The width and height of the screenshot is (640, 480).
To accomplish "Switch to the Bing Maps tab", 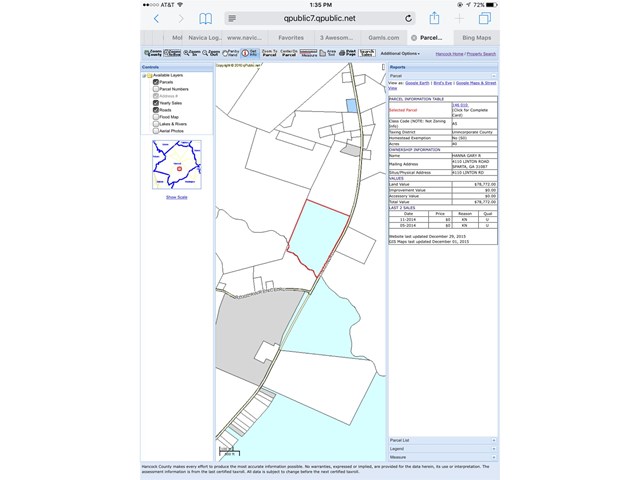I will [476, 38].
